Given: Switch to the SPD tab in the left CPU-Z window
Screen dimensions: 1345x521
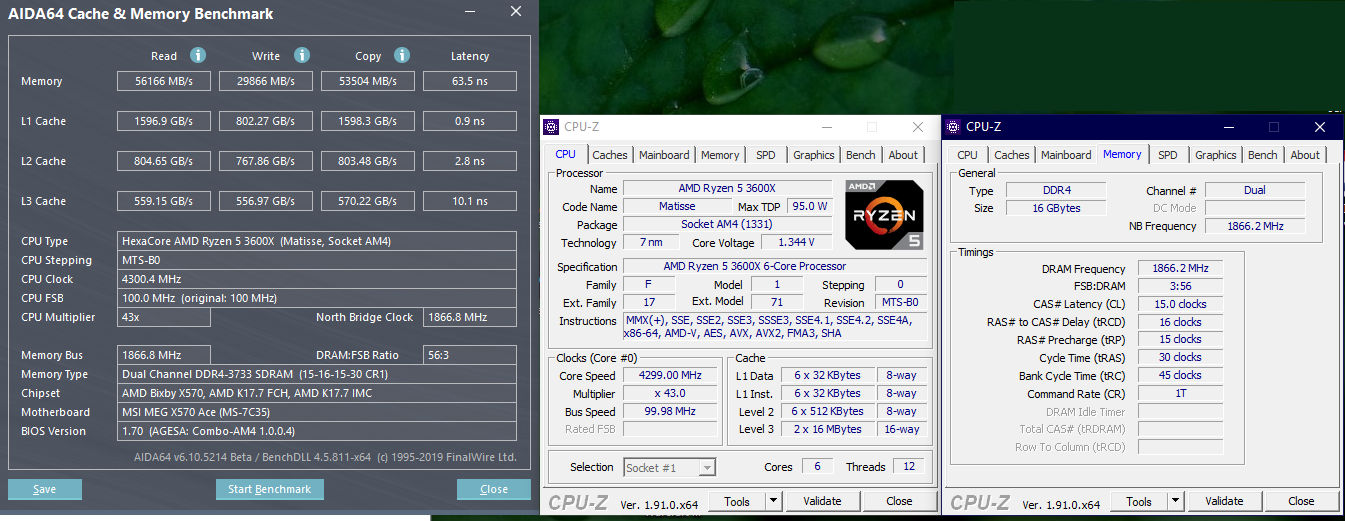Looking at the screenshot, I should (766, 155).
